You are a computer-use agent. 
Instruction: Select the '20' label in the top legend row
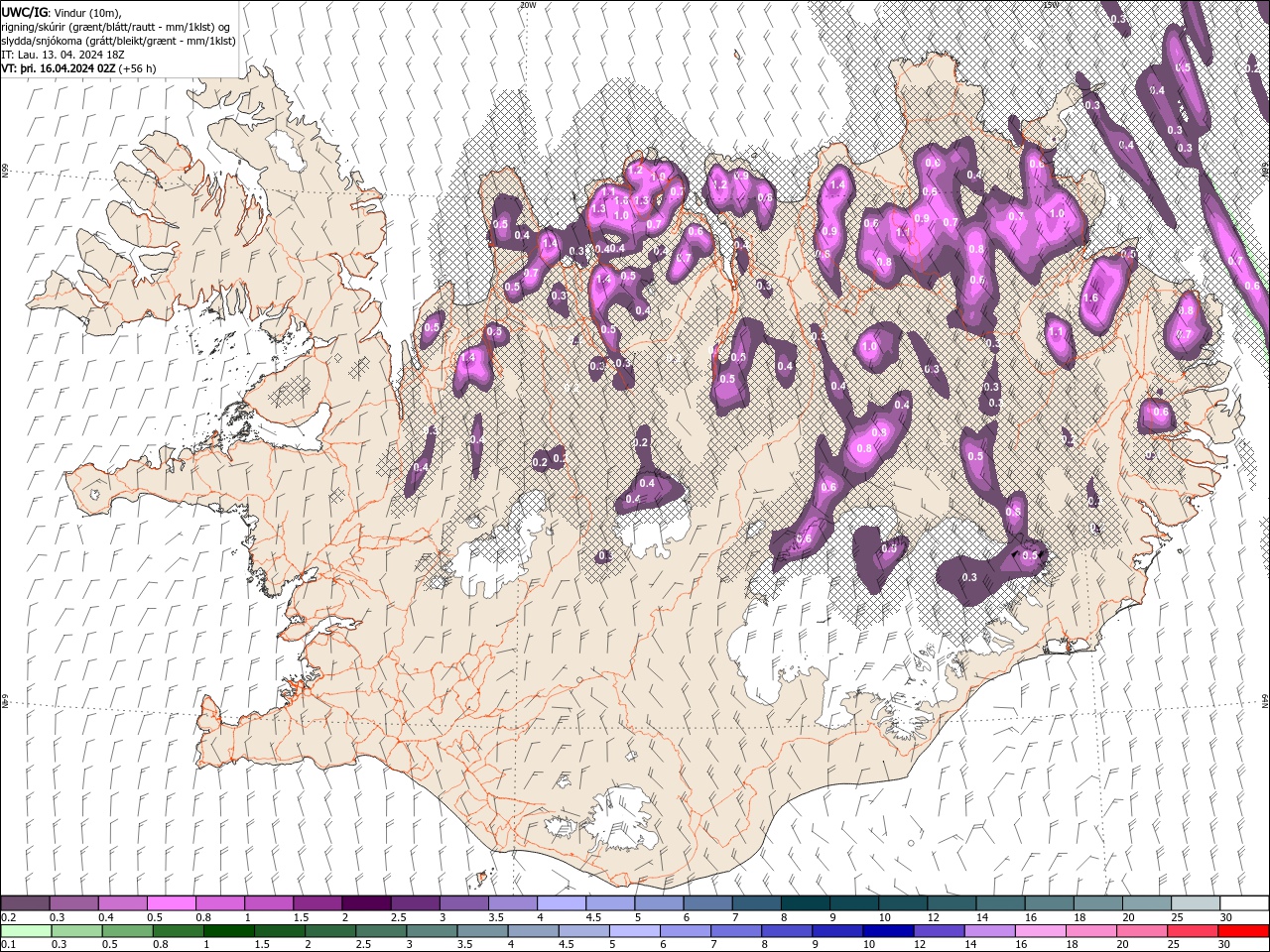coord(1129,917)
